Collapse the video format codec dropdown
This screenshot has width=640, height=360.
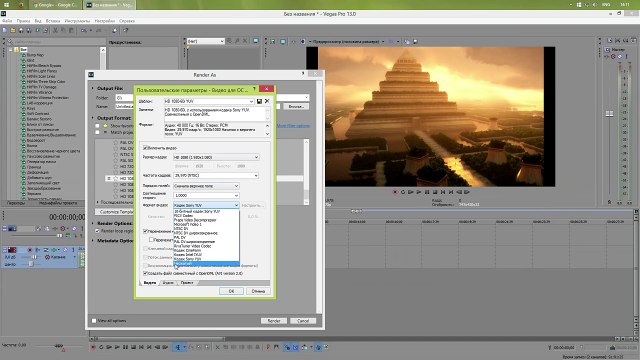236,205
